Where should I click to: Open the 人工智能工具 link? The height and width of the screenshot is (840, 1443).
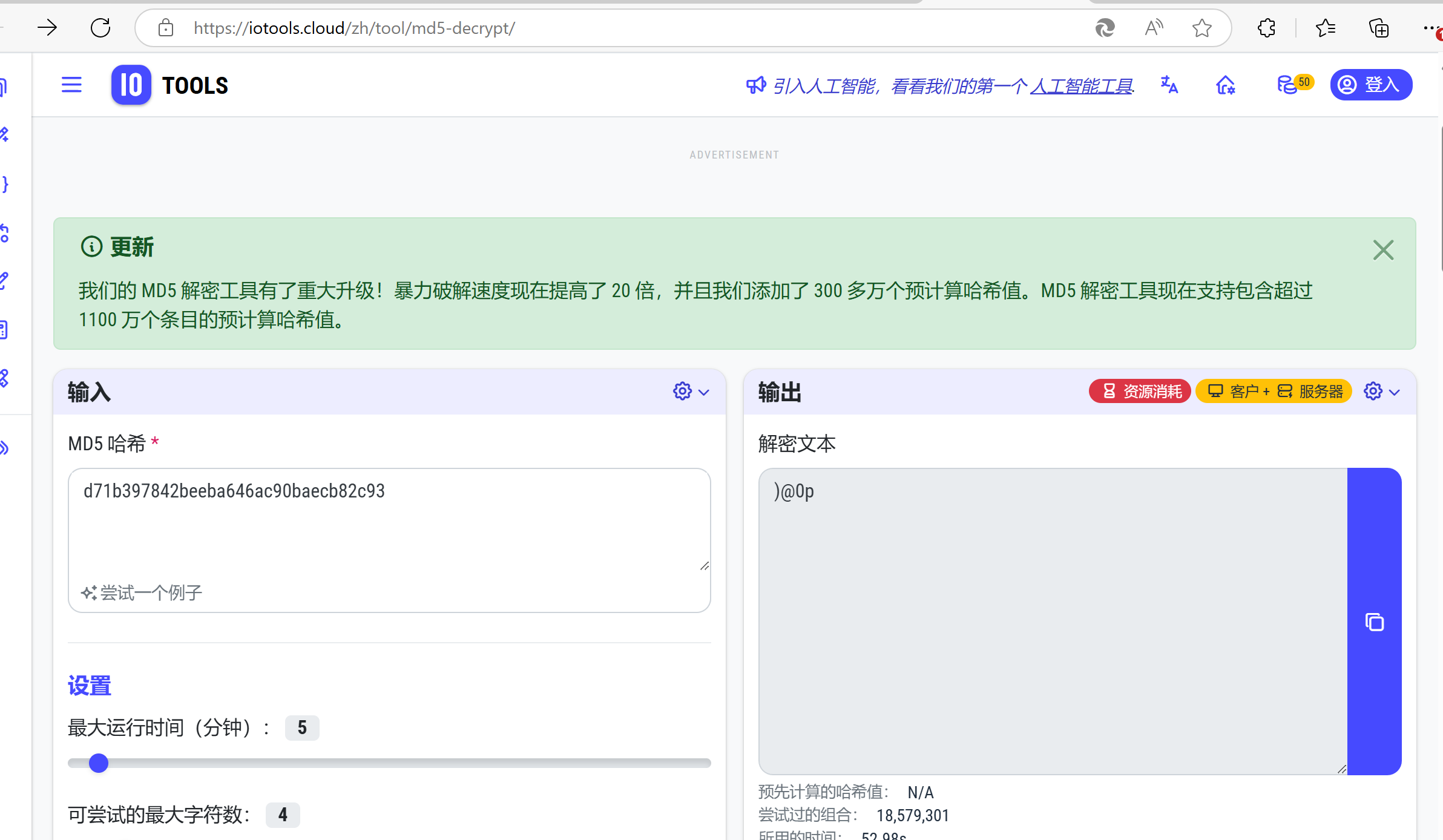coord(1081,86)
